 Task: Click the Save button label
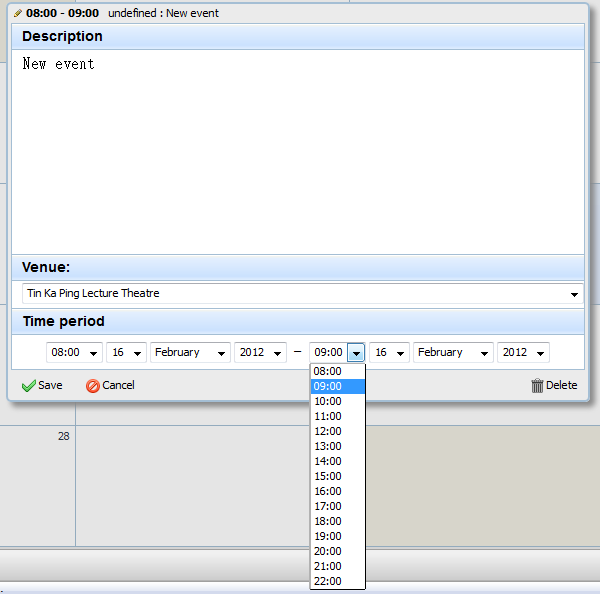(50, 385)
